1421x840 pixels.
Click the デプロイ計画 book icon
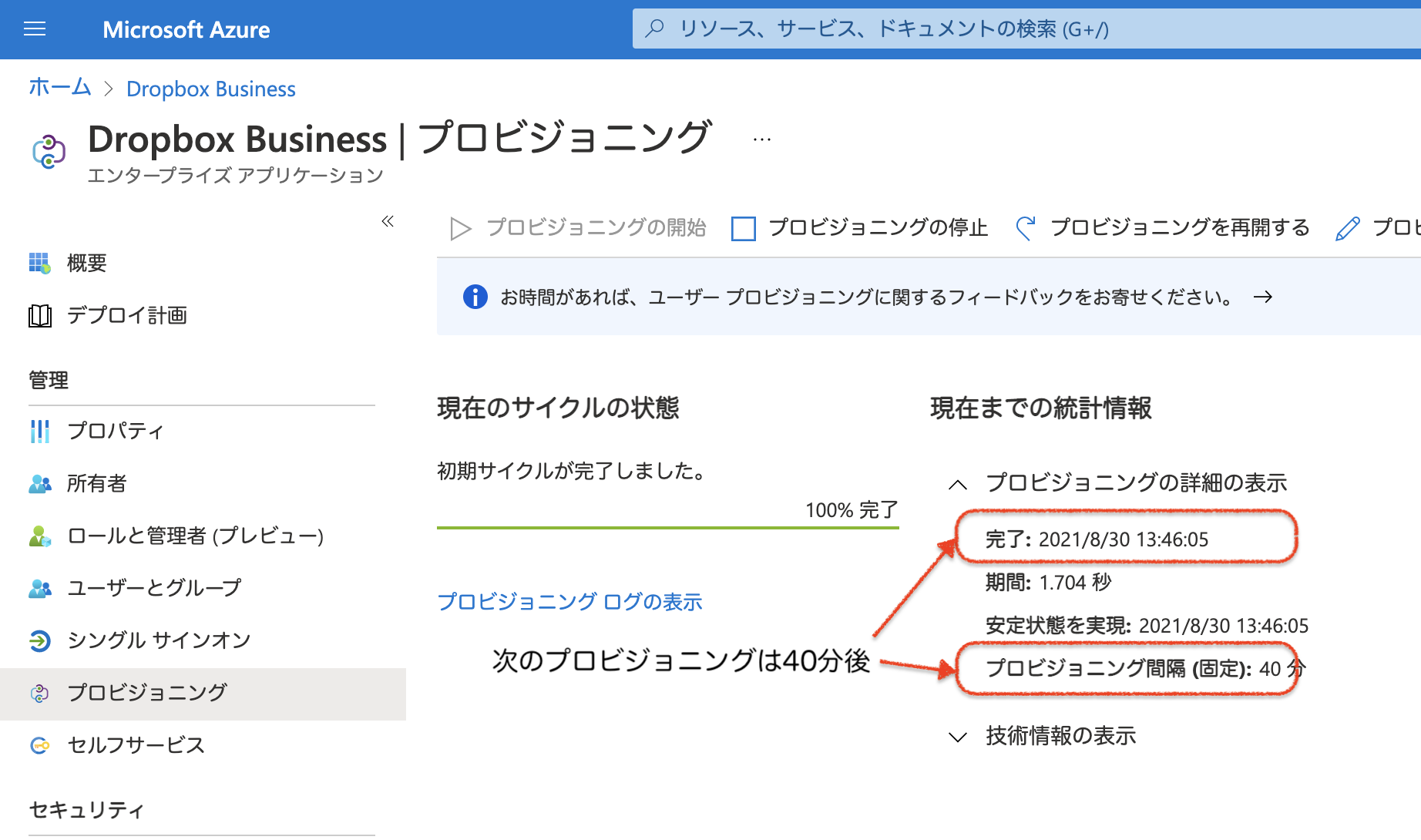click(x=40, y=315)
